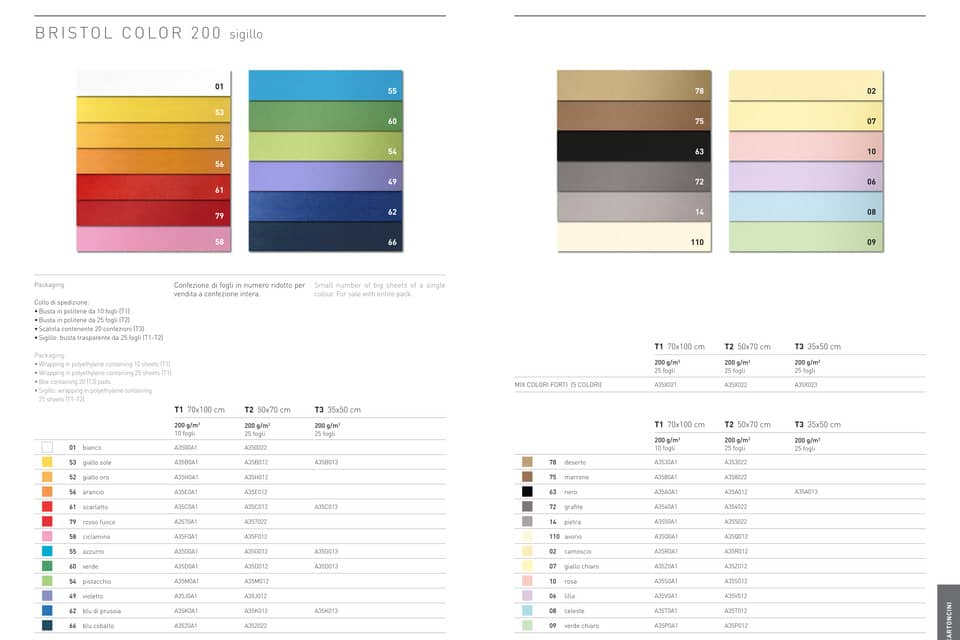Click the large graphite band numbered 72
Screen dimensions: 960x640
pos(634,176)
